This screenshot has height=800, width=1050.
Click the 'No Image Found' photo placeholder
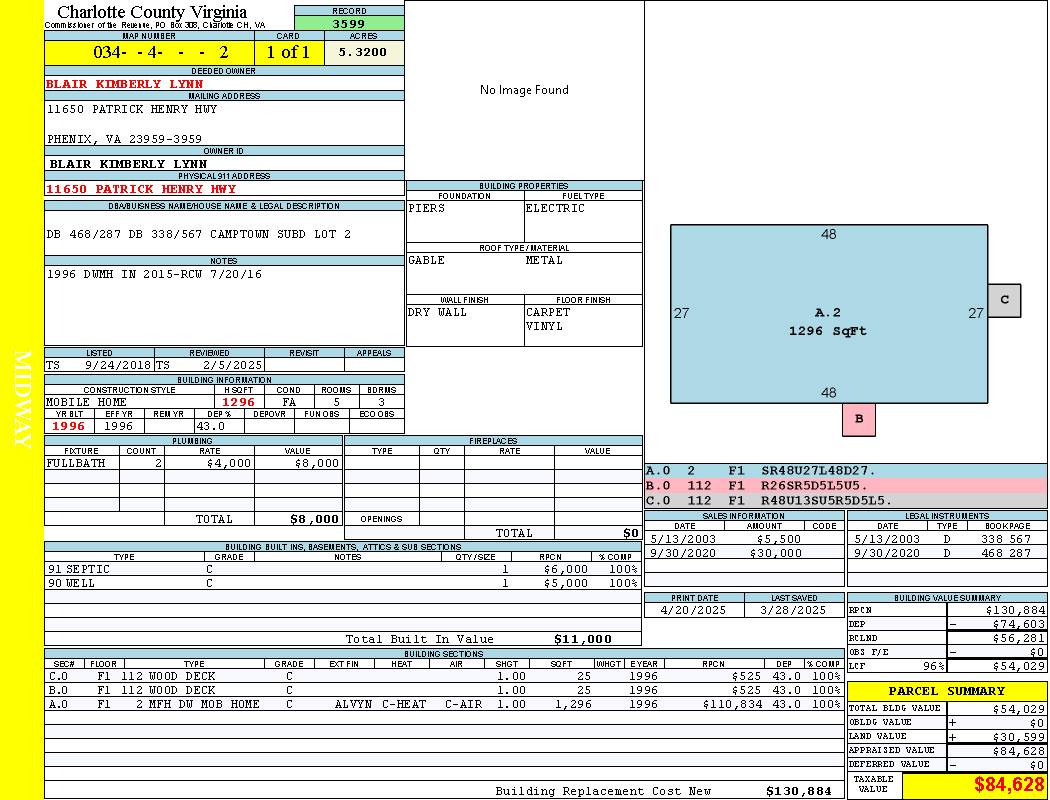[524, 90]
